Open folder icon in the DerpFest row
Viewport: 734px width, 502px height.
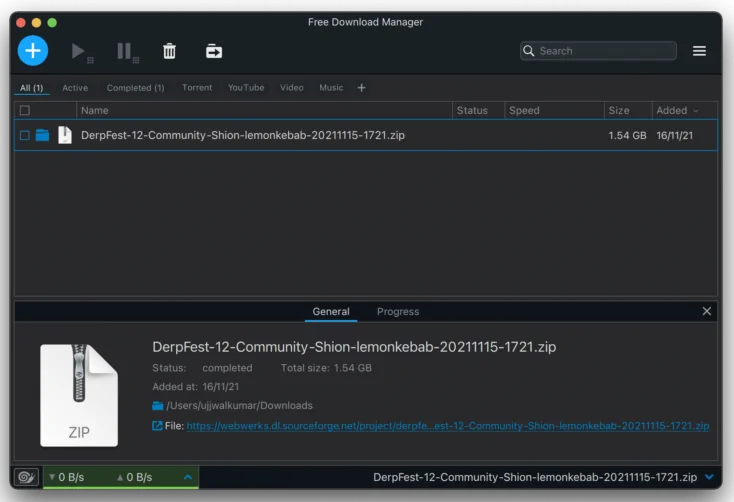[x=43, y=135]
